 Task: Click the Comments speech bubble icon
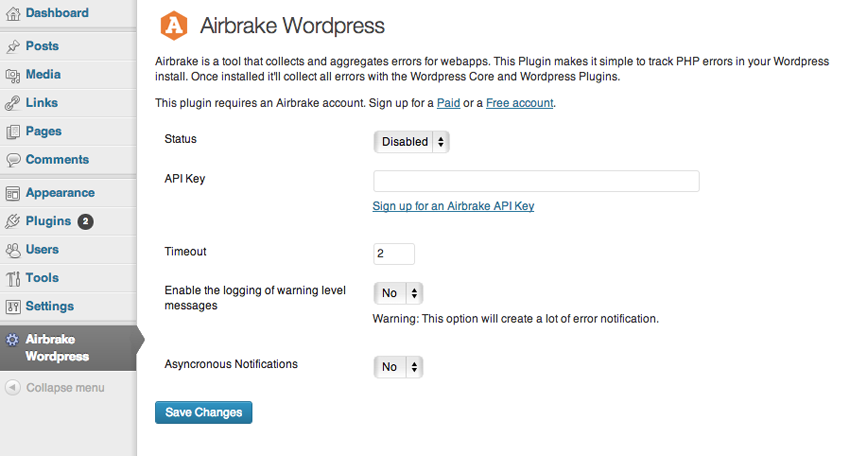click(13, 160)
